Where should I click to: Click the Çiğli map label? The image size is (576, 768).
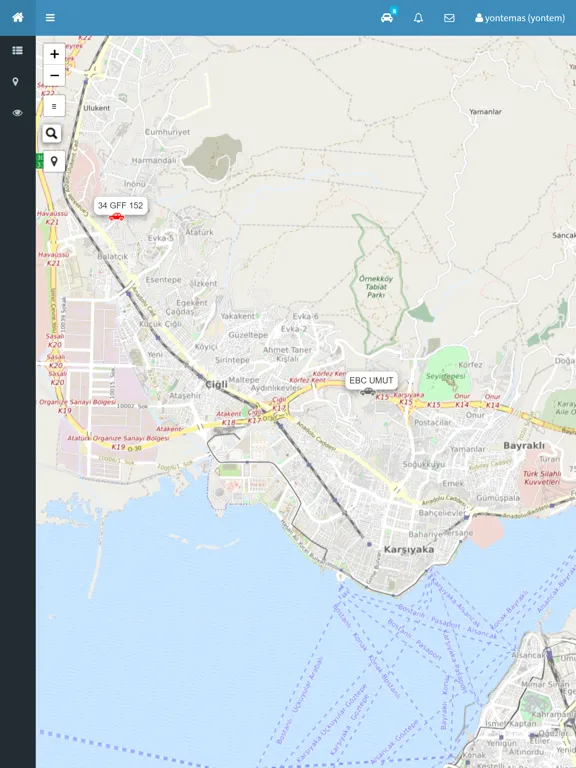click(x=216, y=384)
